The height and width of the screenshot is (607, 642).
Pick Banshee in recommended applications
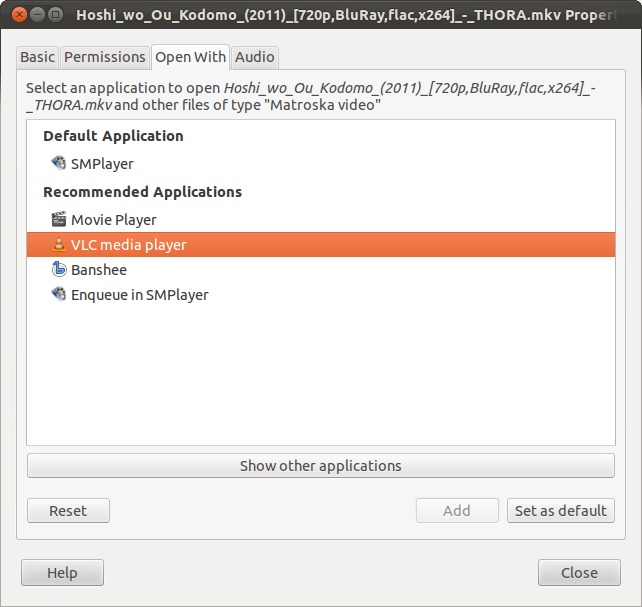pos(321,269)
